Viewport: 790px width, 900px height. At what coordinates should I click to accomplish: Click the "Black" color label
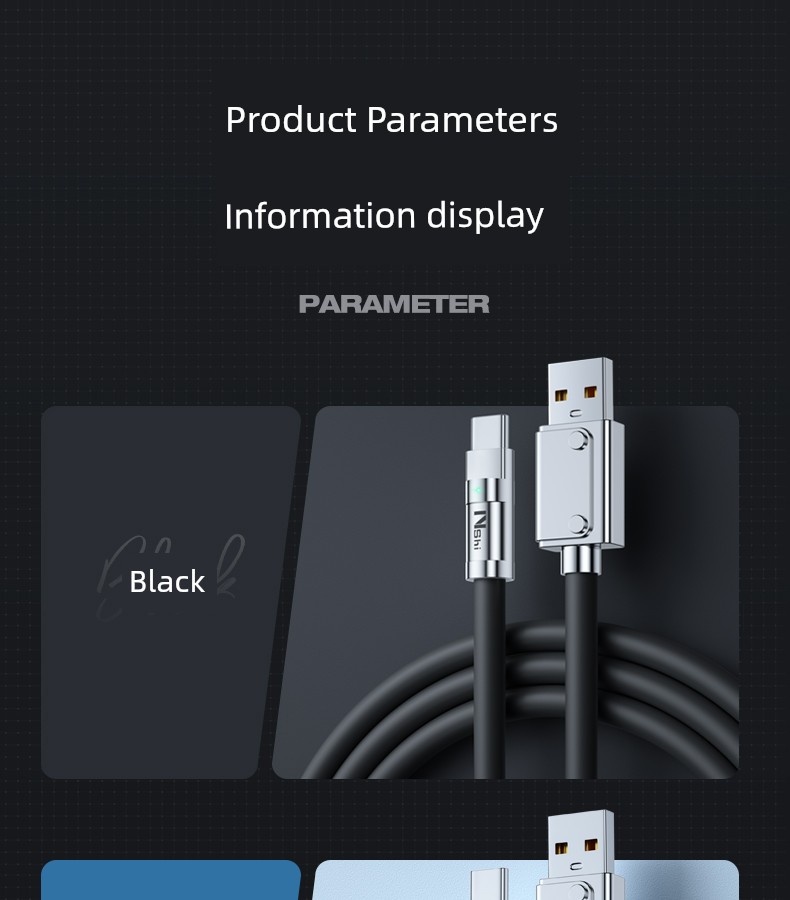[x=167, y=581]
